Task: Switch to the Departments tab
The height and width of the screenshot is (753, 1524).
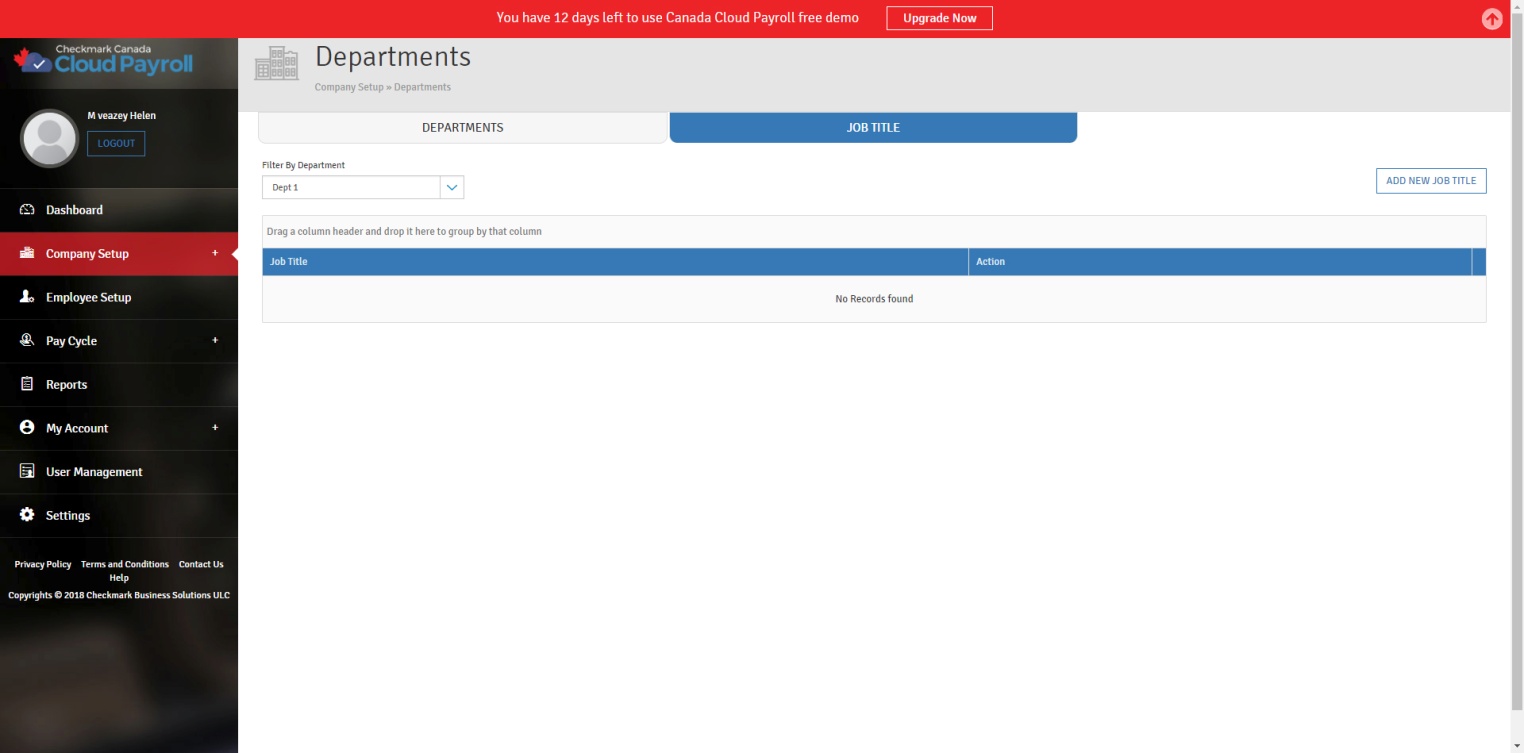Action: point(462,128)
